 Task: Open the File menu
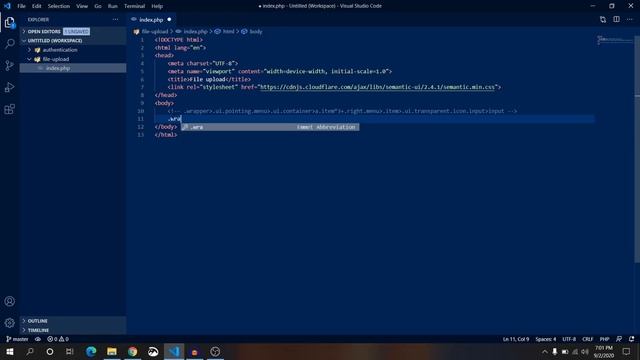coord(21,6)
